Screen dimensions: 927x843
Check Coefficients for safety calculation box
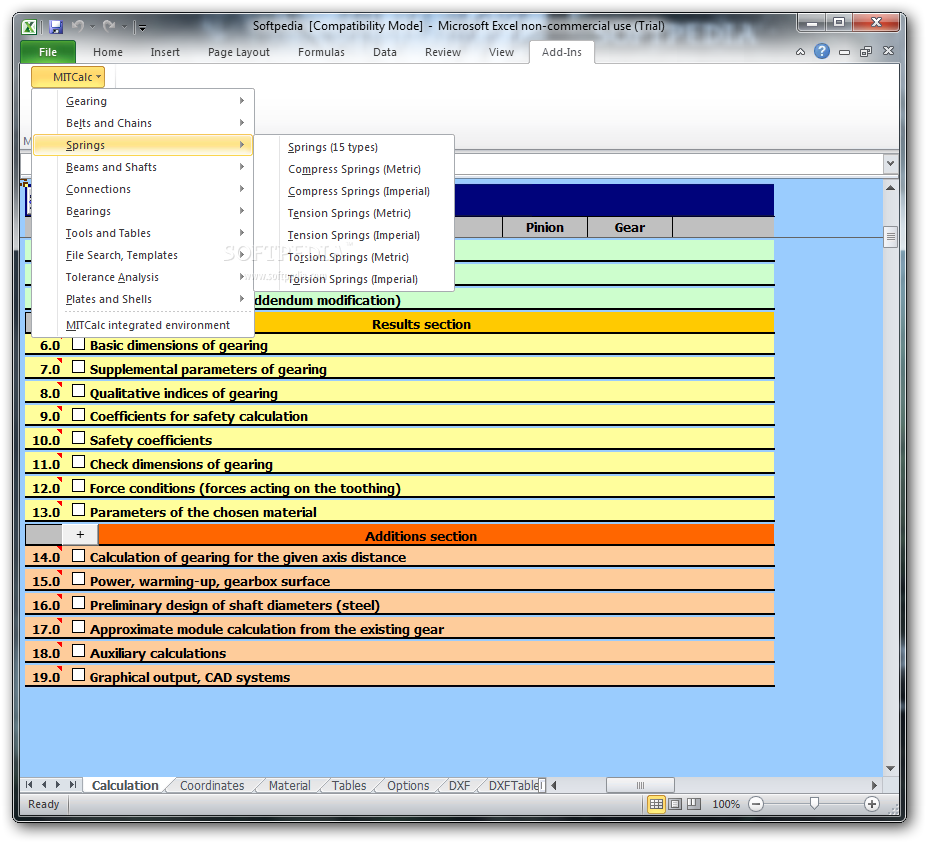click(x=78, y=414)
